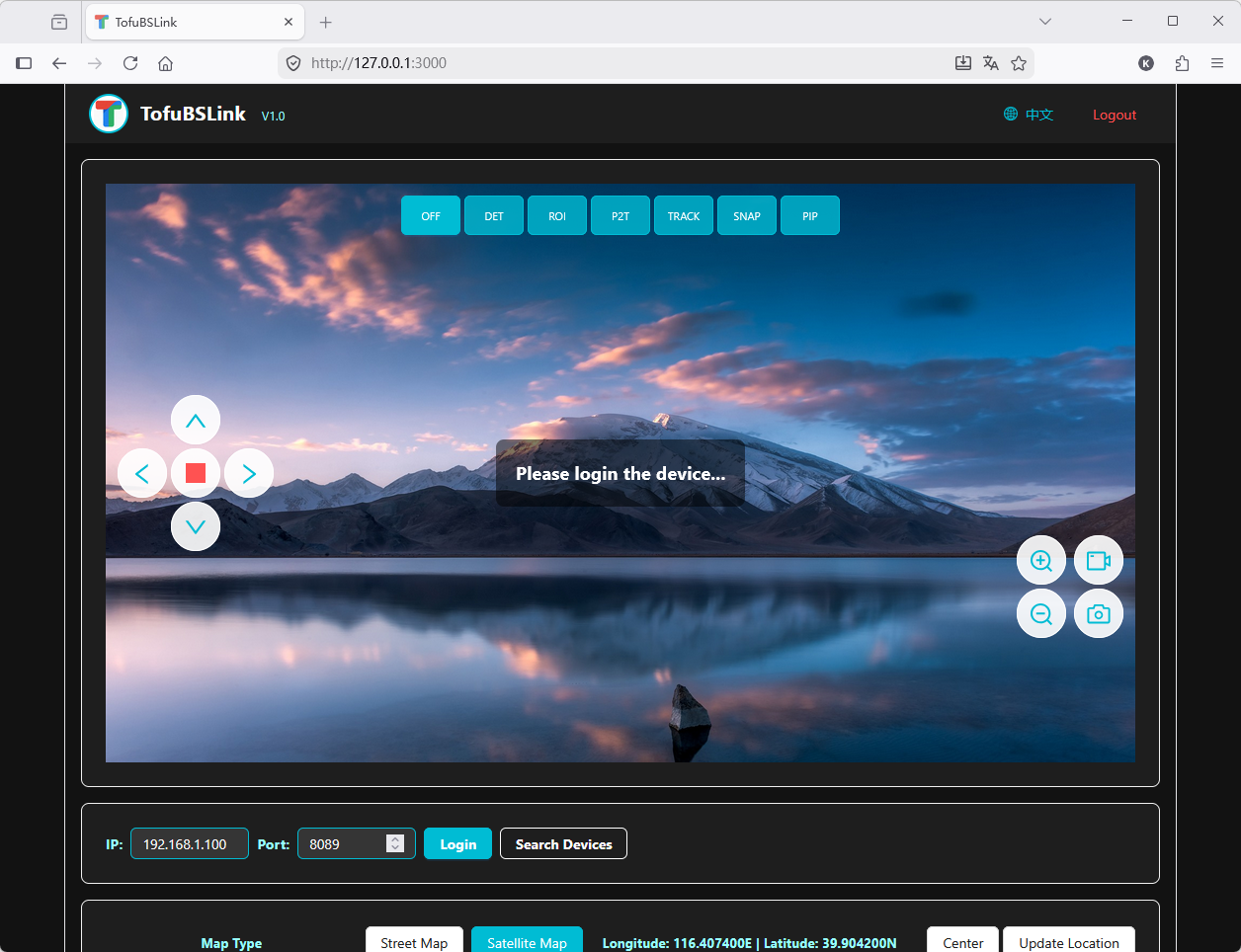Stop camera movement with red square
1241x952 pixels.
point(196,473)
